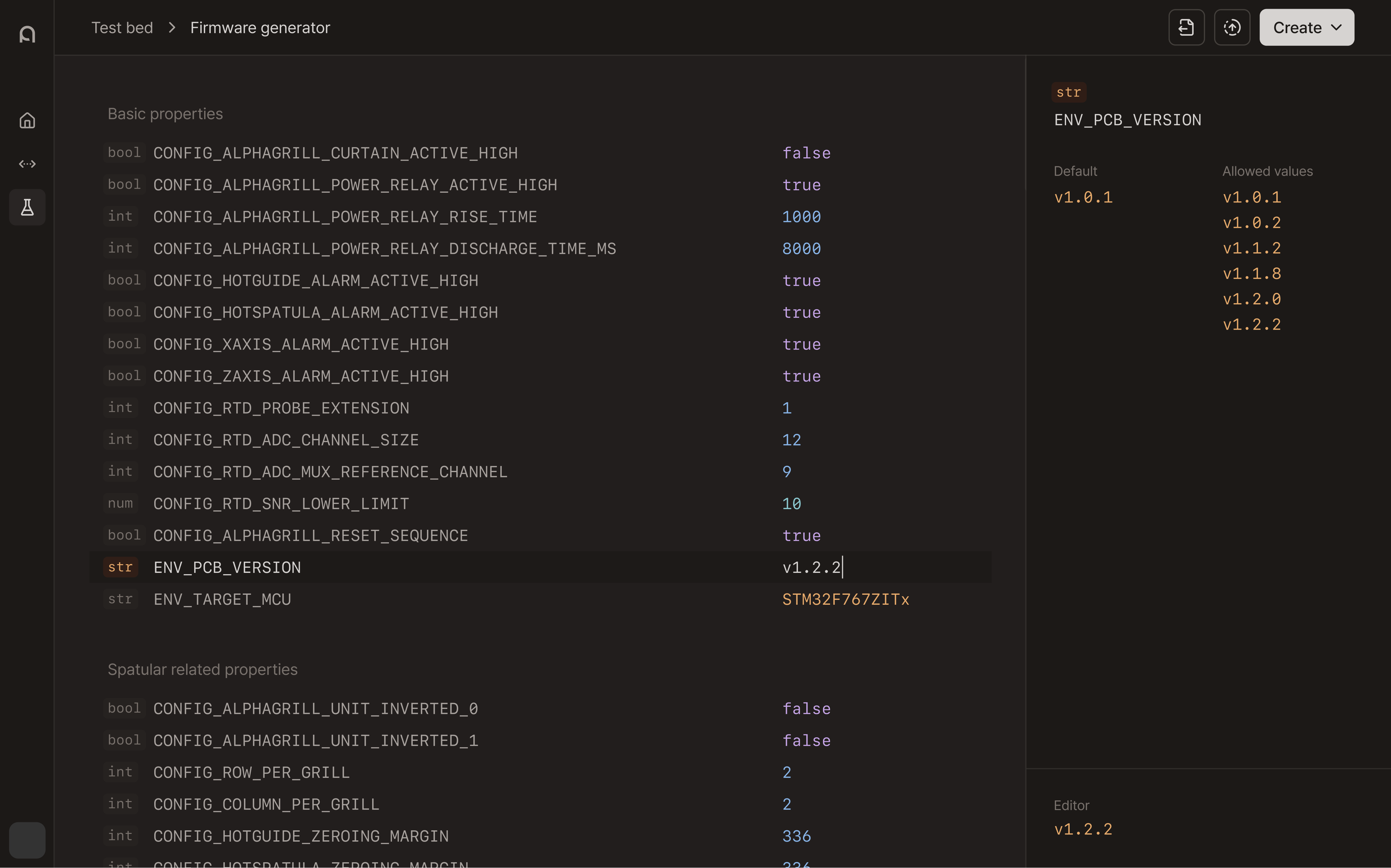Choose allowed value v1.1.8
The width and height of the screenshot is (1391, 868).
pos(1252,274)
